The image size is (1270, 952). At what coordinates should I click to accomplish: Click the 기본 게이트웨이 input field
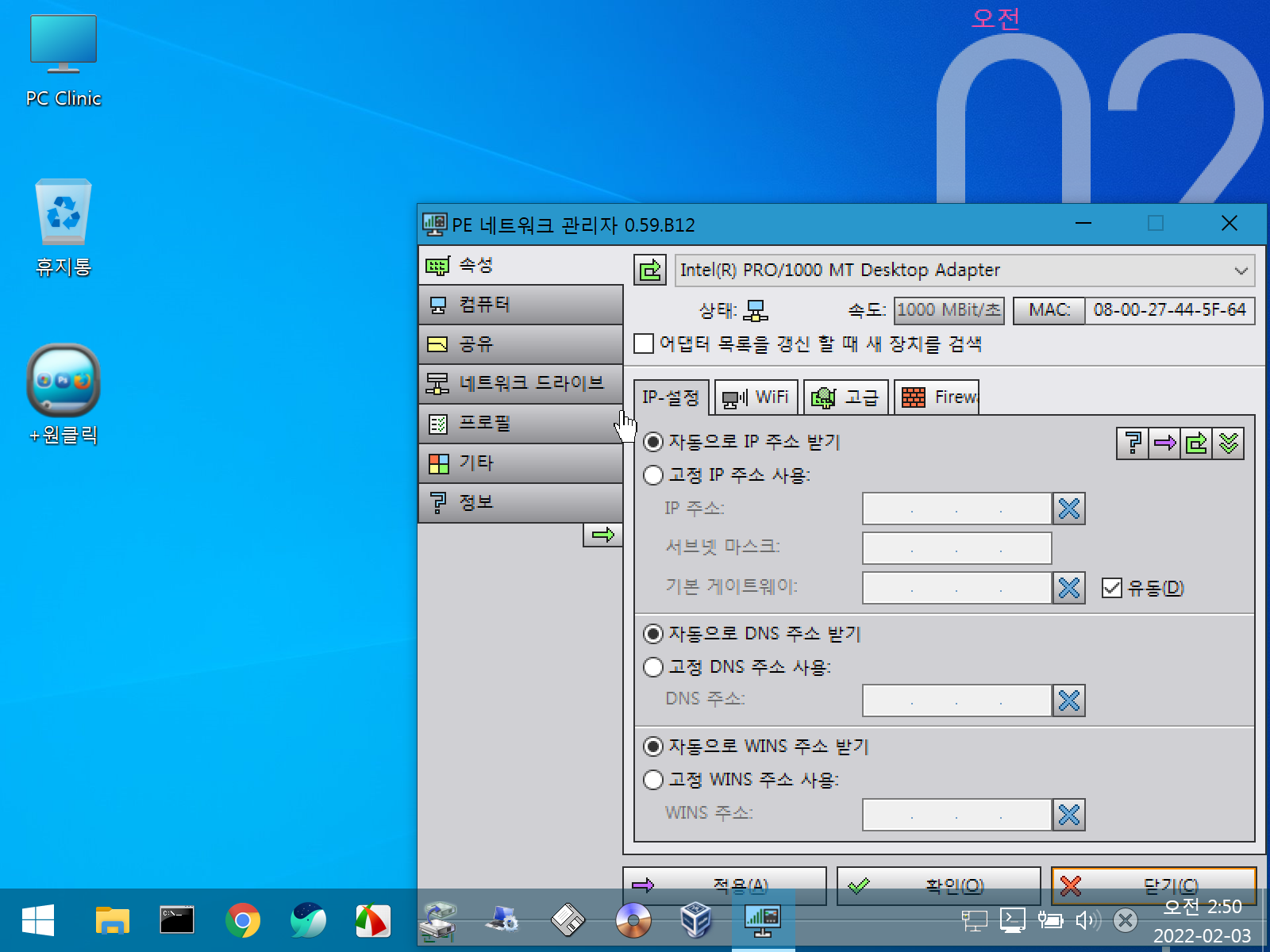pyautogui.click(x=957, y=588)
